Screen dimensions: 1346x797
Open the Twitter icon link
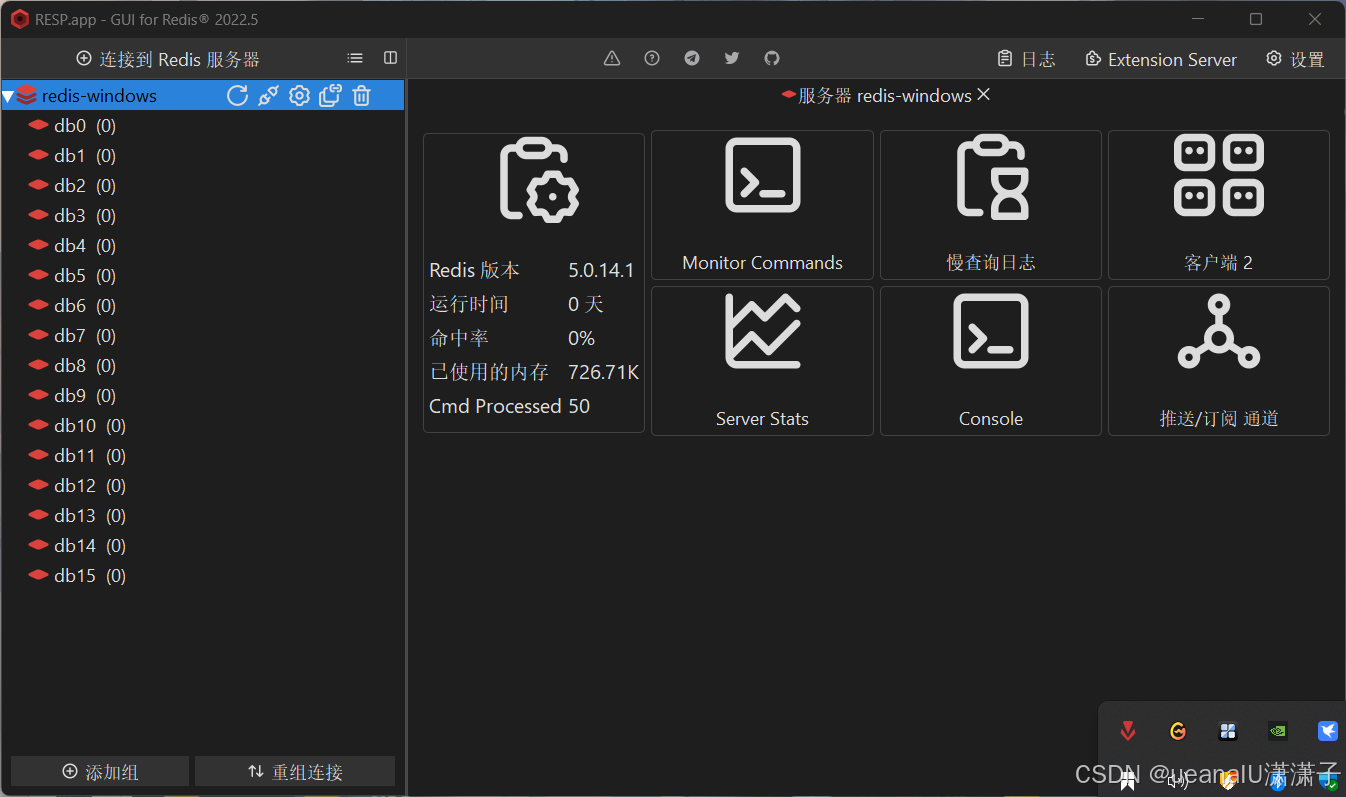(x=732, y=59)
